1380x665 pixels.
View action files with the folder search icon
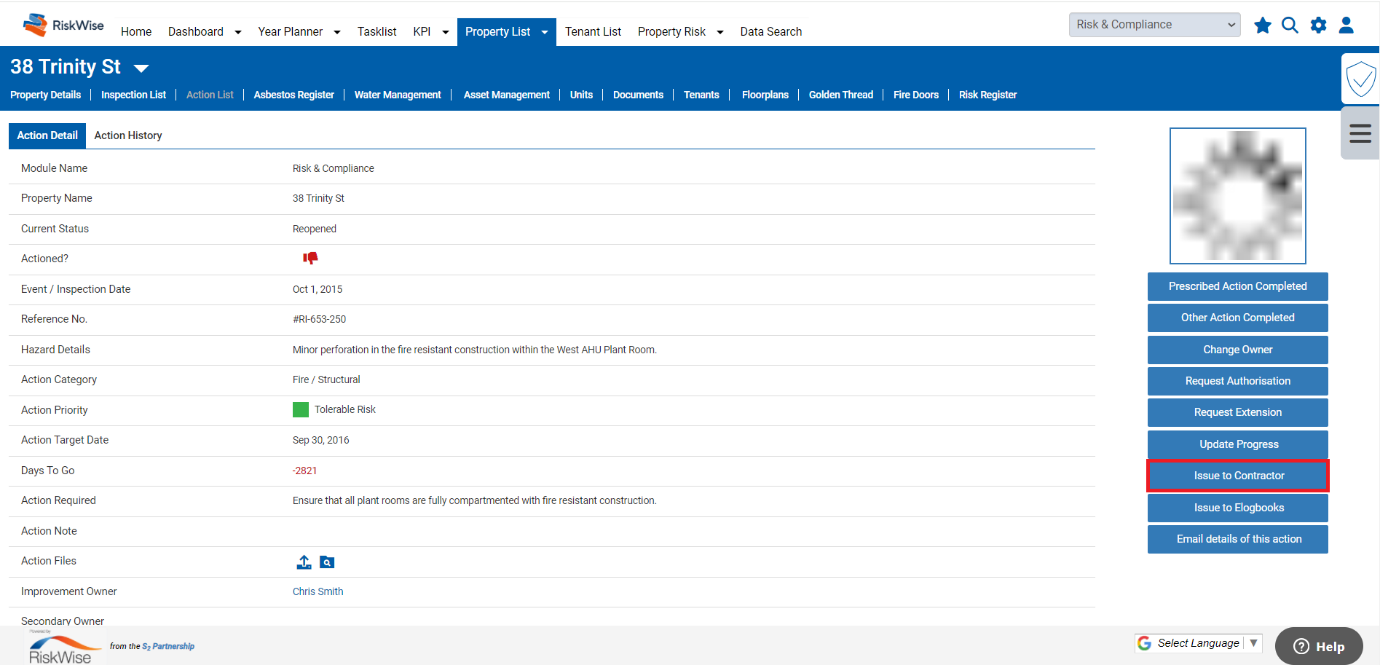[327, 562]
